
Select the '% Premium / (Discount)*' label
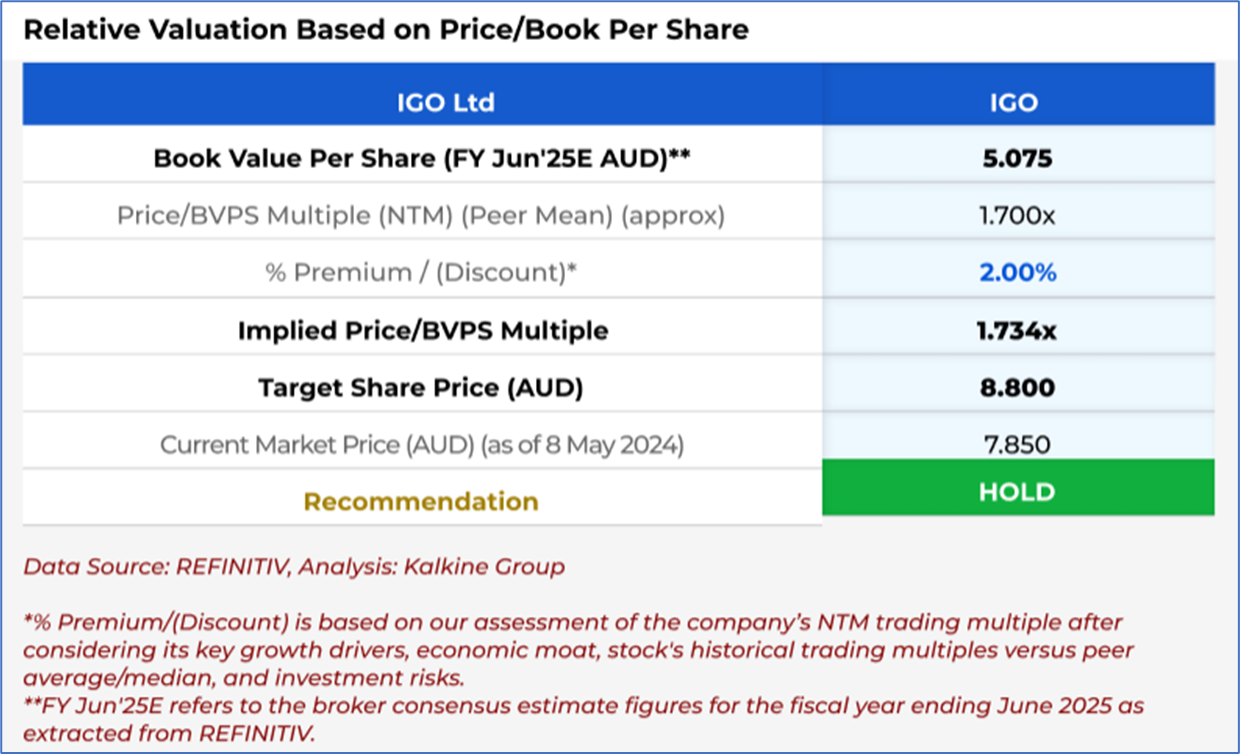[421, 272]
